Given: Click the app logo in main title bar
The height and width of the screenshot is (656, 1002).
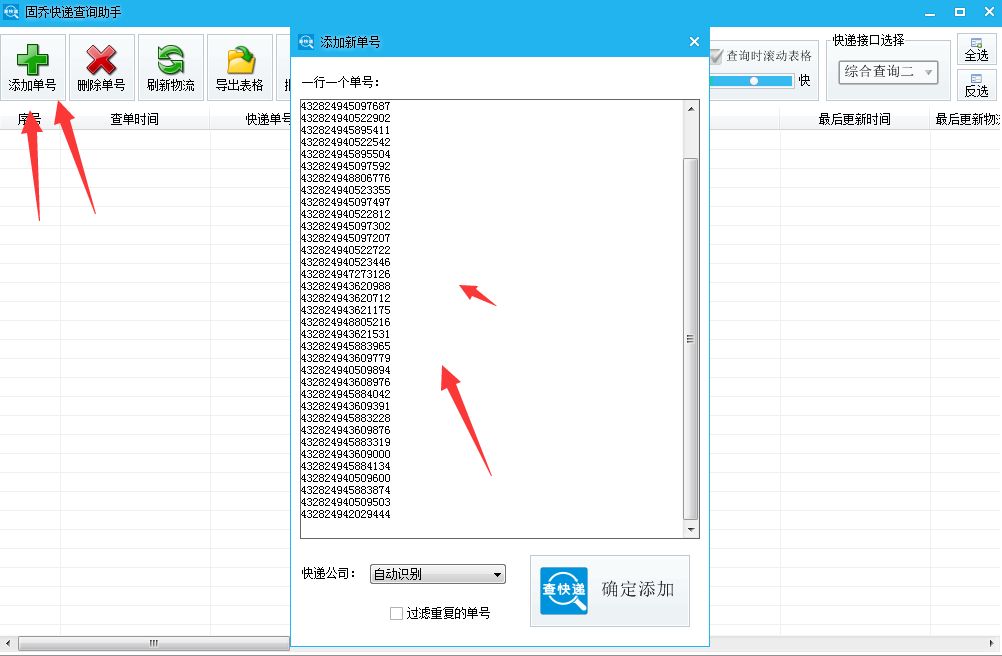Looking at the screenshot, I should [11, 11].
